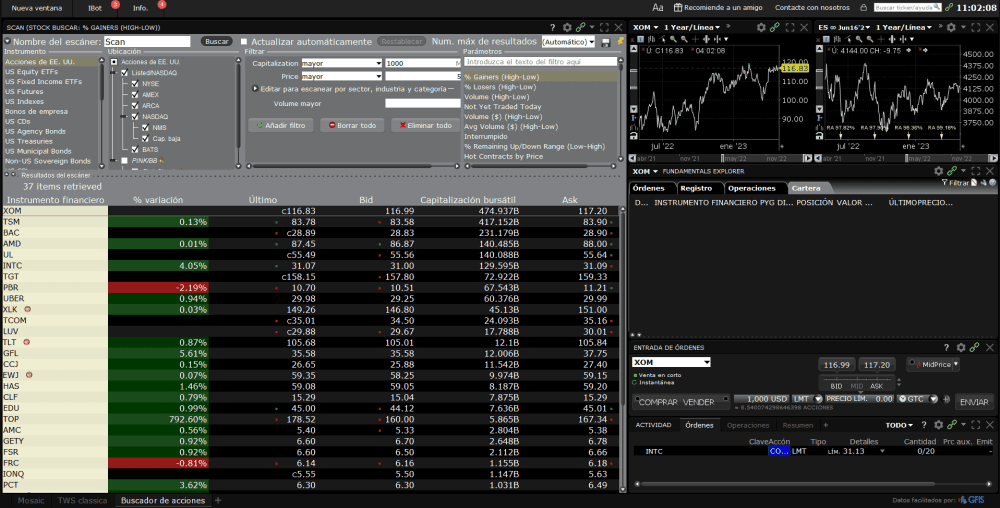Open XOM chart settings gear
1000x508 pixels.
coord(761,27)
